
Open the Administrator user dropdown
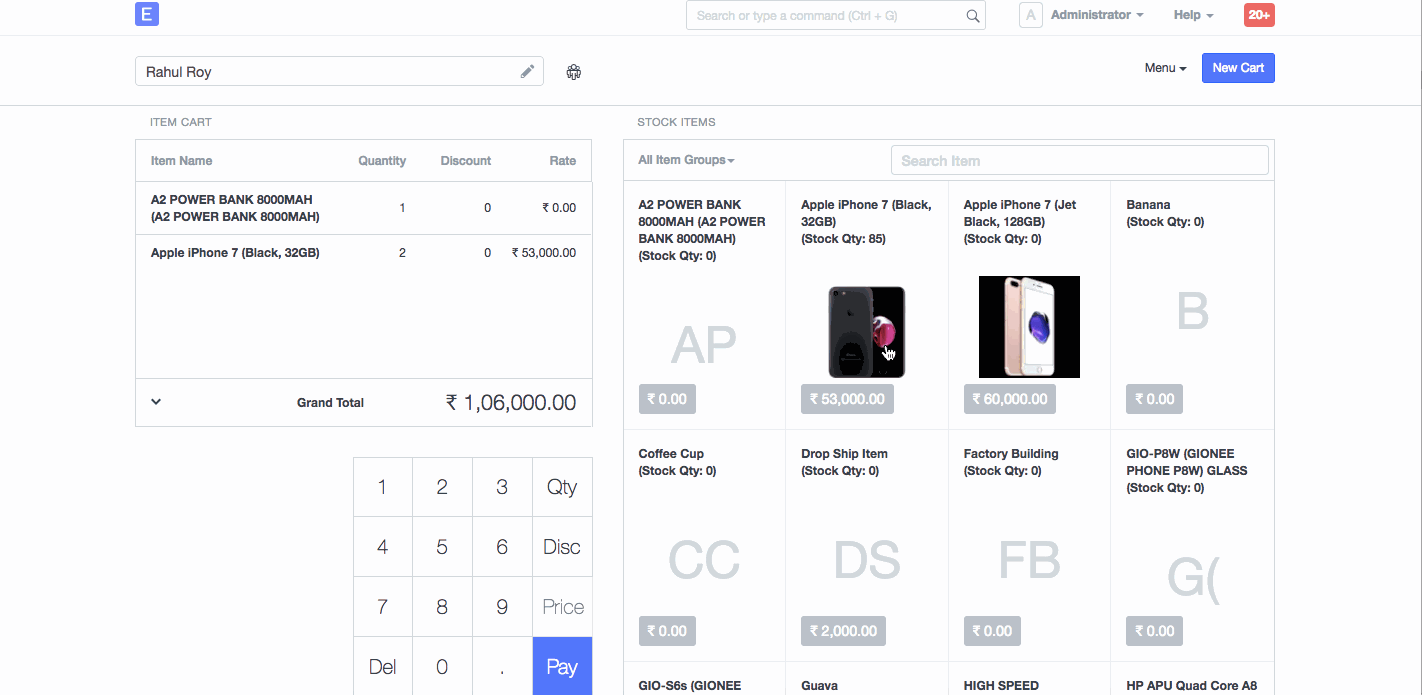tap(1097, 15)
